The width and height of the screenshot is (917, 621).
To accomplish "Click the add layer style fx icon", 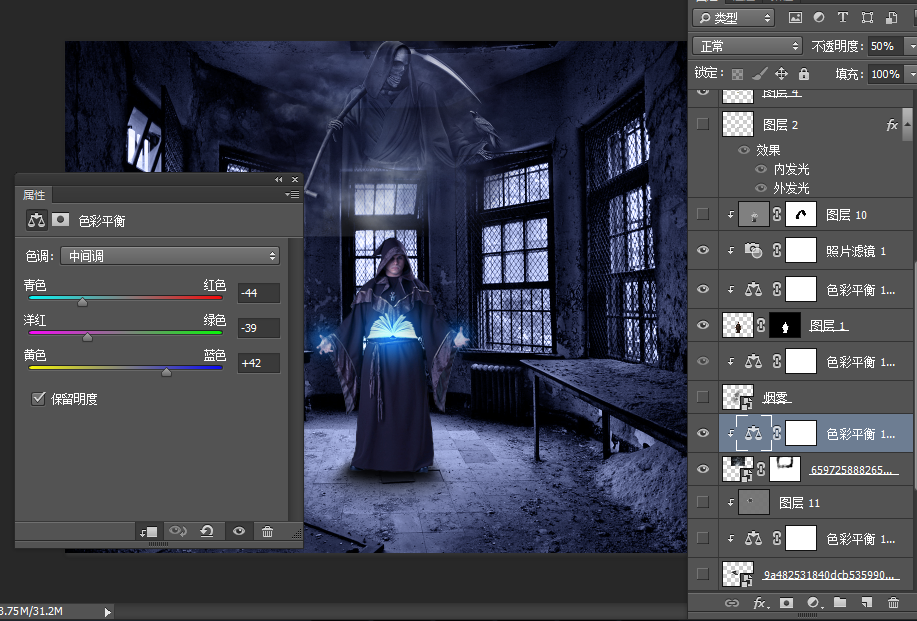I will [760, 603].
